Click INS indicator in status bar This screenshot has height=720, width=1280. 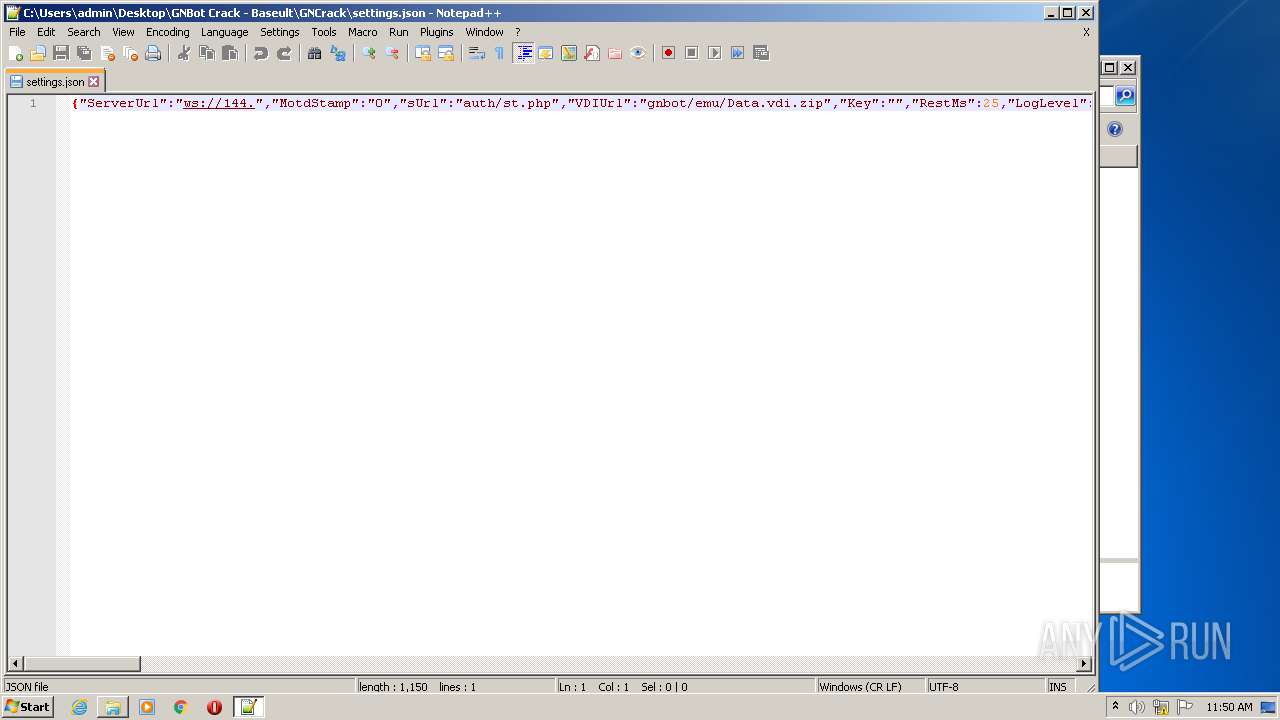pos(1058,687)
